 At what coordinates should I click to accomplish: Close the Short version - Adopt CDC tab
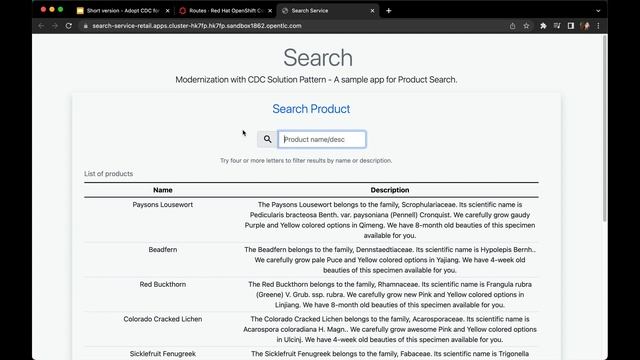tap(167, 11)
